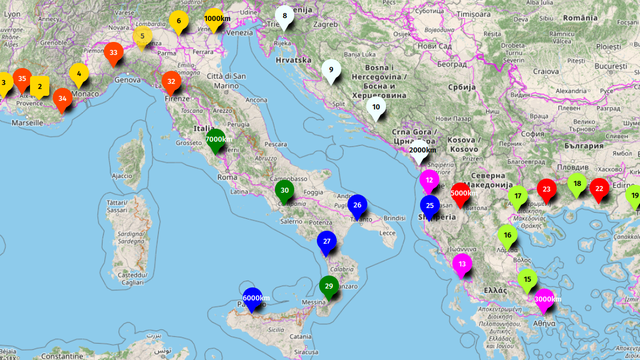
Task: Select the green marker numbered 30
Action: pyautogui.click(x=284, y=192)
